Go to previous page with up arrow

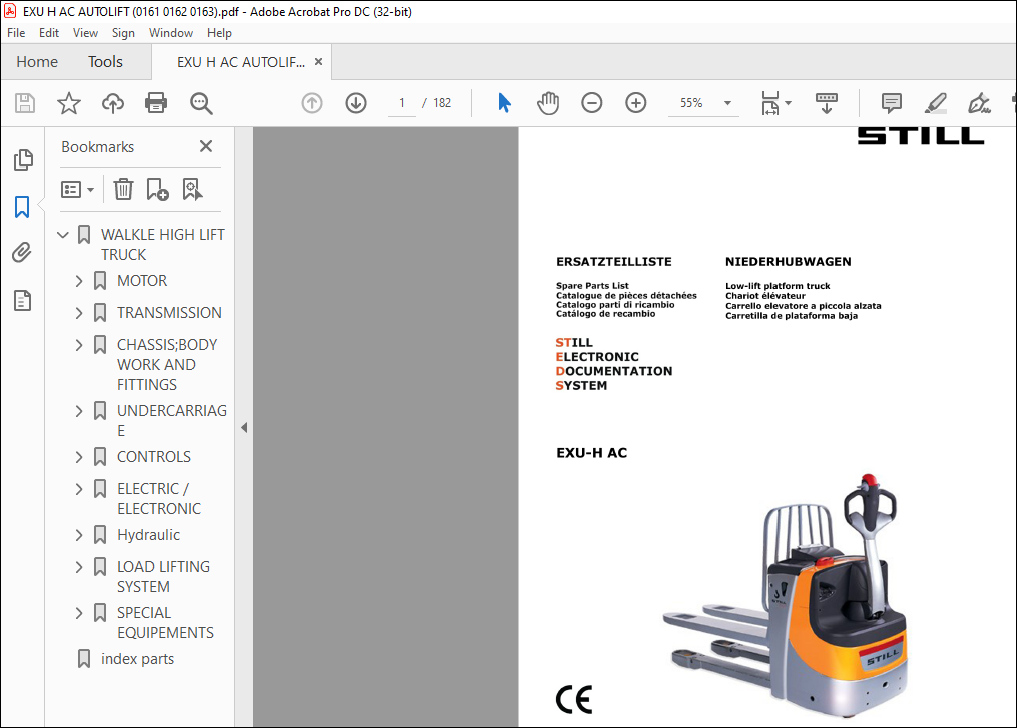click(312, 103)
